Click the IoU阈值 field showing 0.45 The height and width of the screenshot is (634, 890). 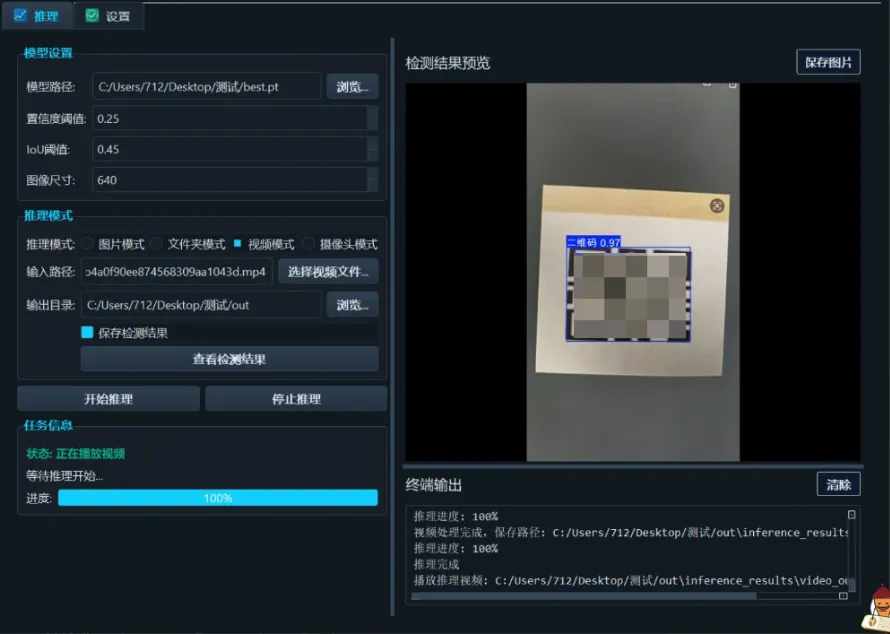tap(229, 149)
